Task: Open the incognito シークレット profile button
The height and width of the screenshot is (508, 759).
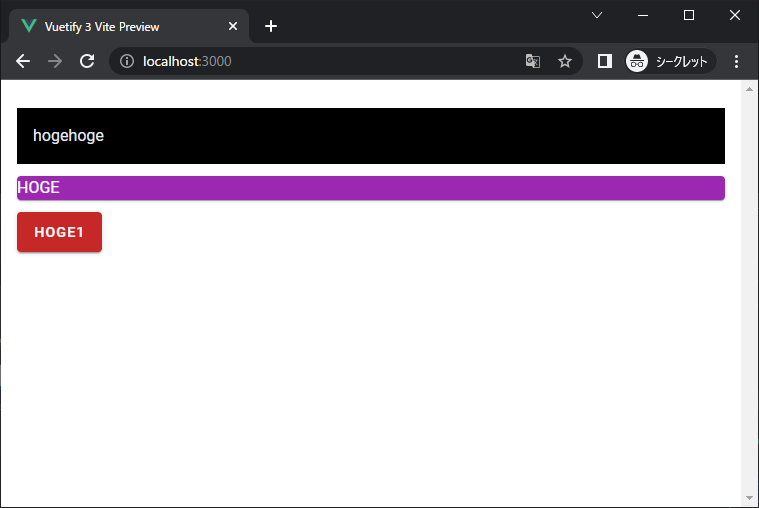Action: pos(670,61)
